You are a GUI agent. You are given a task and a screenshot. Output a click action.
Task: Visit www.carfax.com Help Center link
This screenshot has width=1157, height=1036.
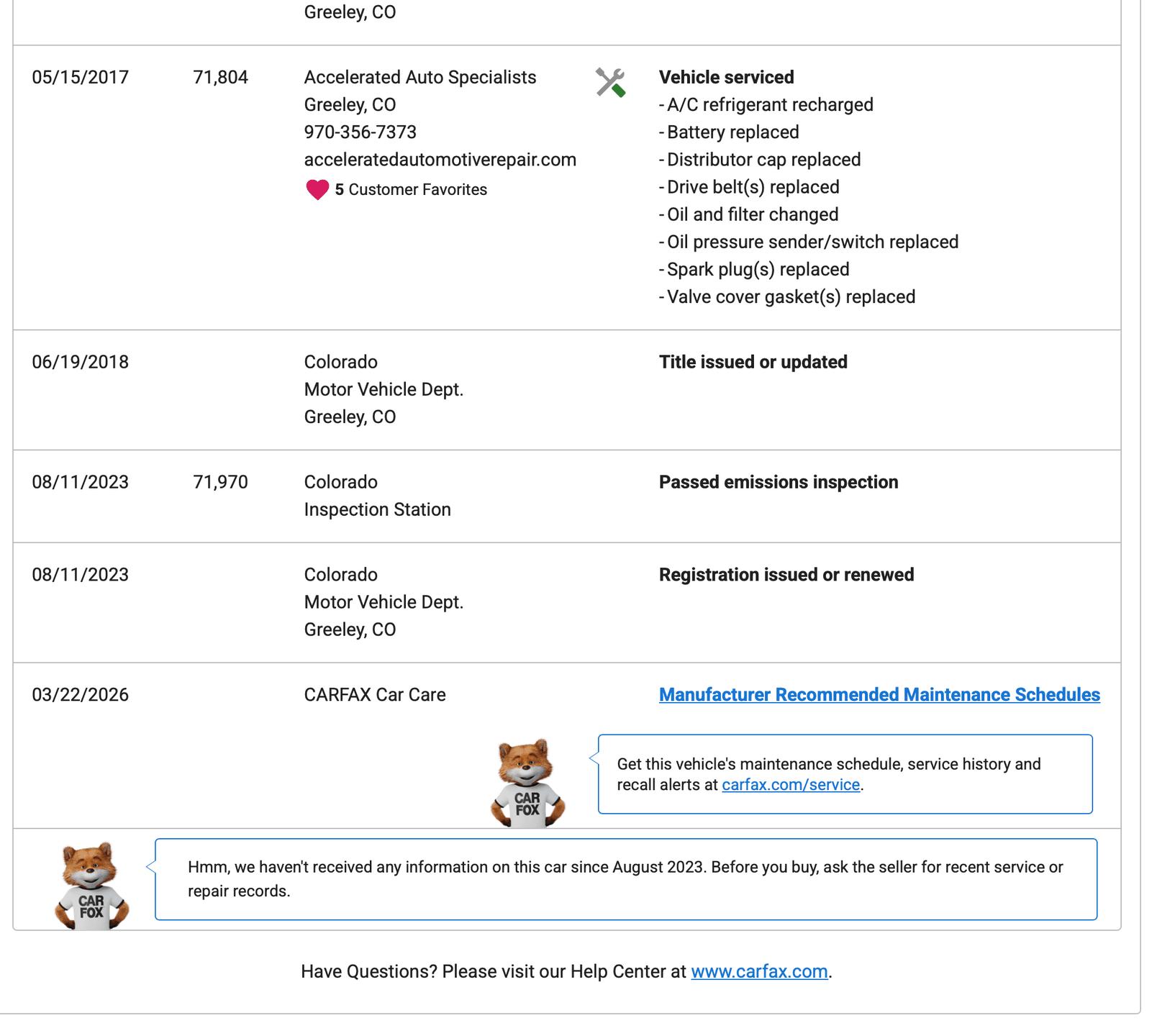click(758, 972)
